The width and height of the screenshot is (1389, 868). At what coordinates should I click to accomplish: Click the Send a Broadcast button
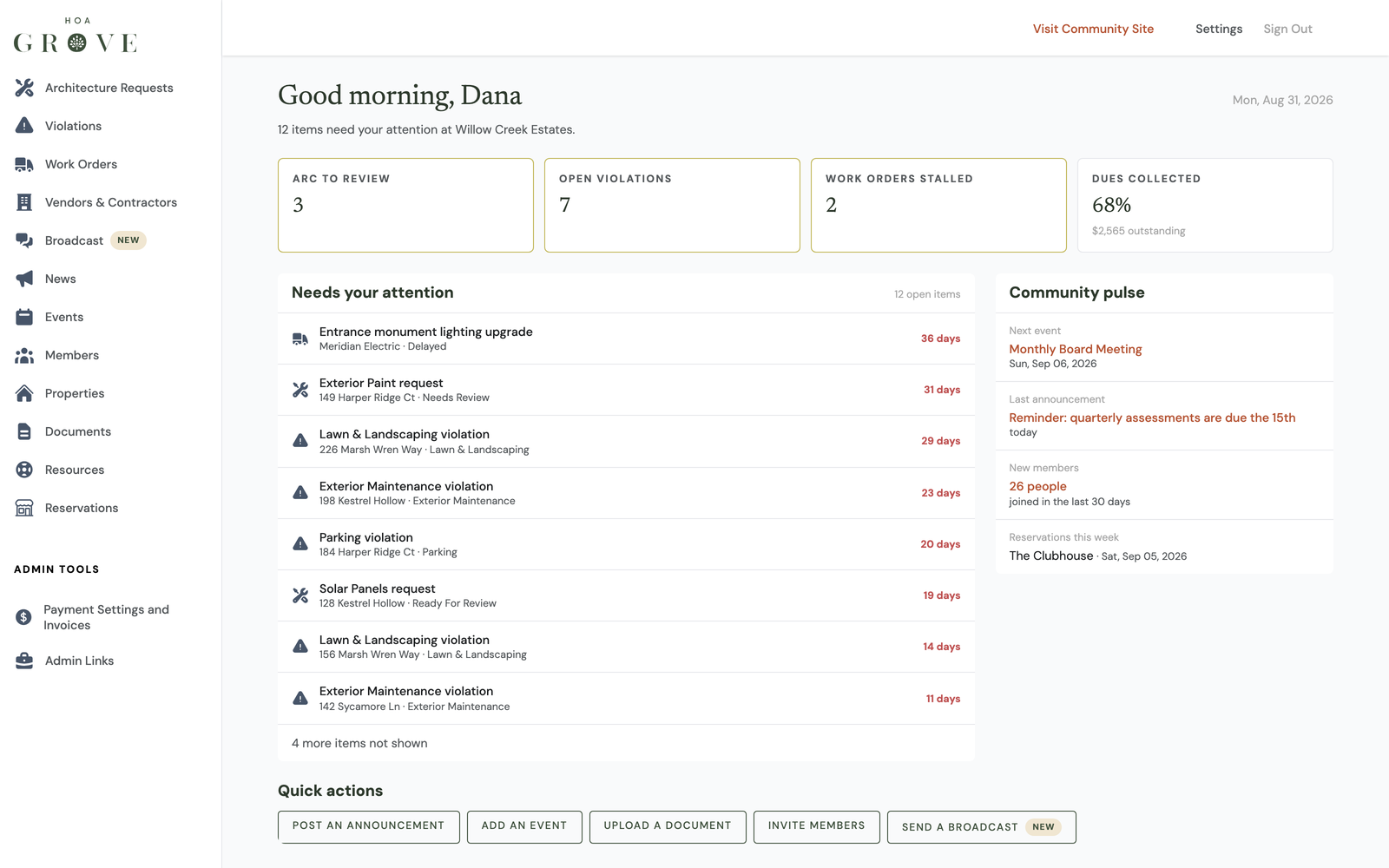(x=982, y=827)
